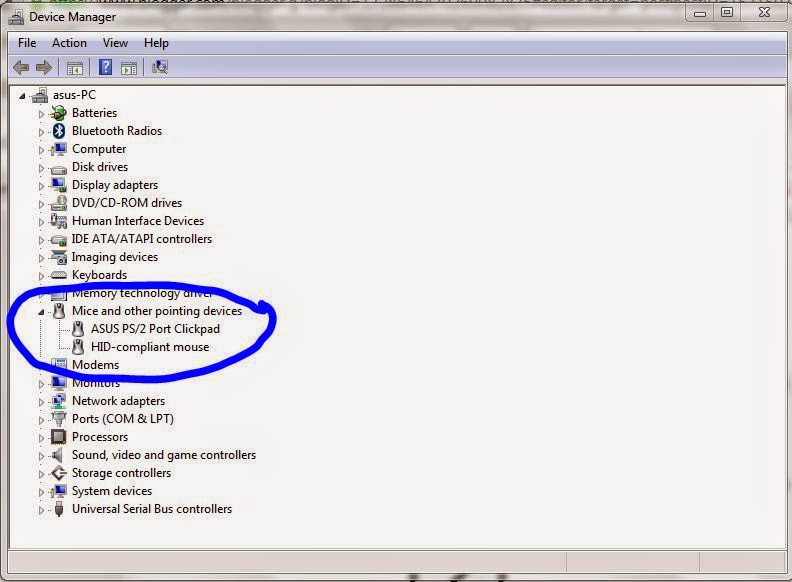Click the HID-compliant mouse icon
792x582 pixels.
[78, 347]
